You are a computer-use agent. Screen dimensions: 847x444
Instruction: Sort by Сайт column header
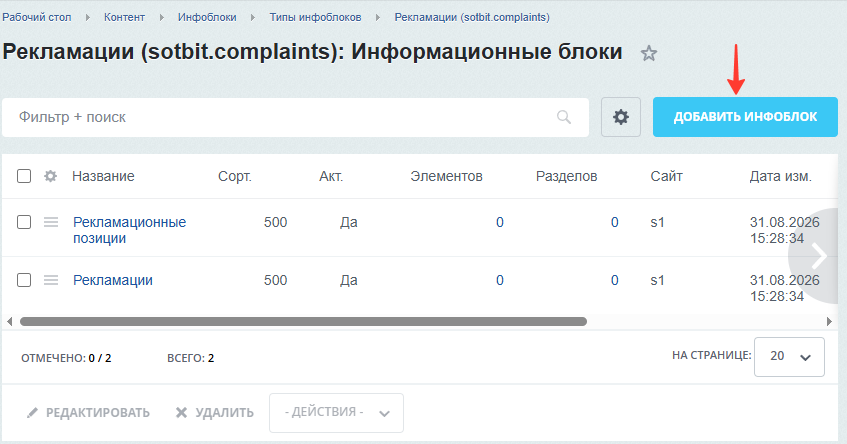click(667, 176)
